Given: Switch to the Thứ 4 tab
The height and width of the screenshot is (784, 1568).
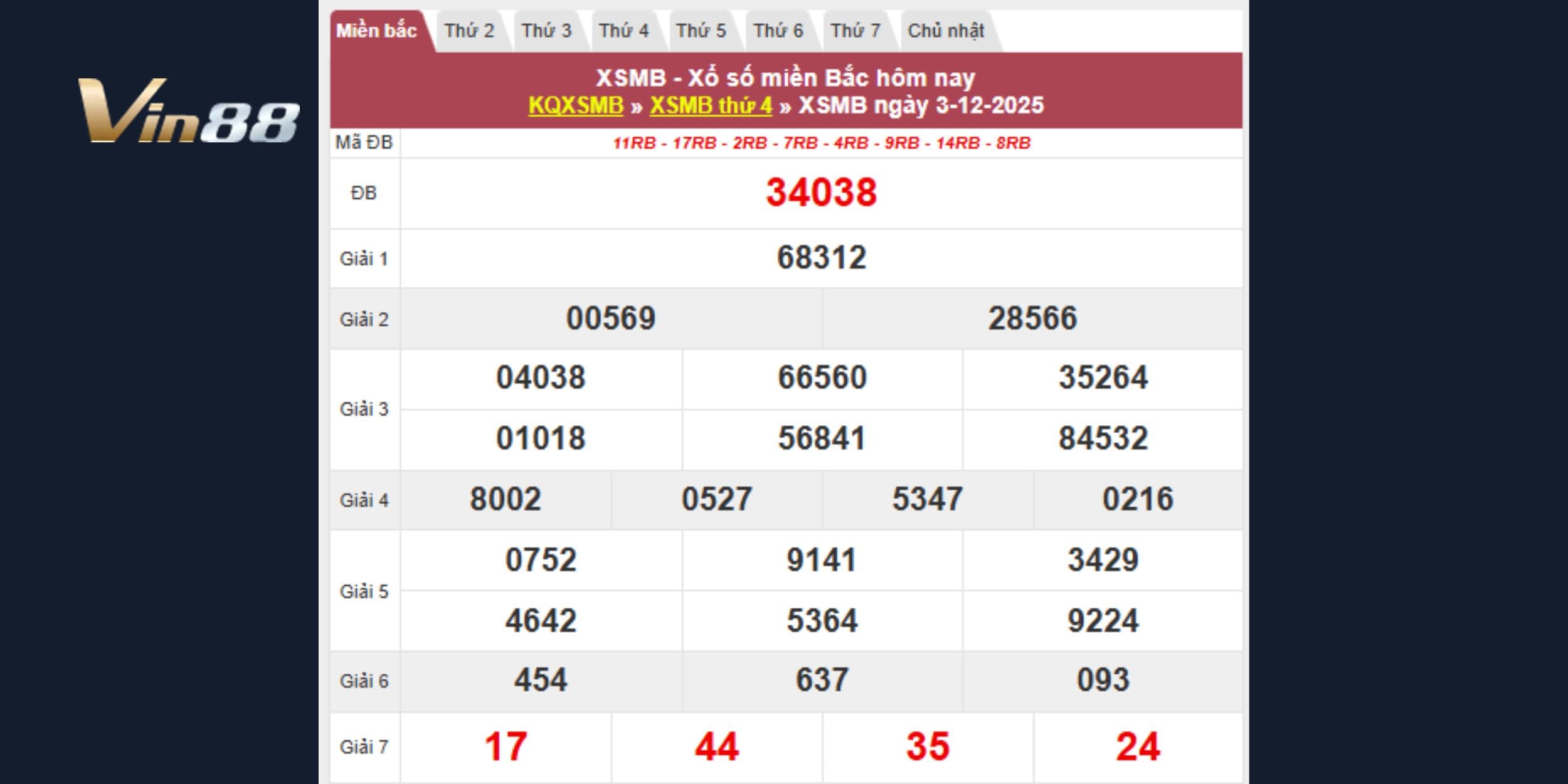Looking at the screenshot, I should click(623, 31).
